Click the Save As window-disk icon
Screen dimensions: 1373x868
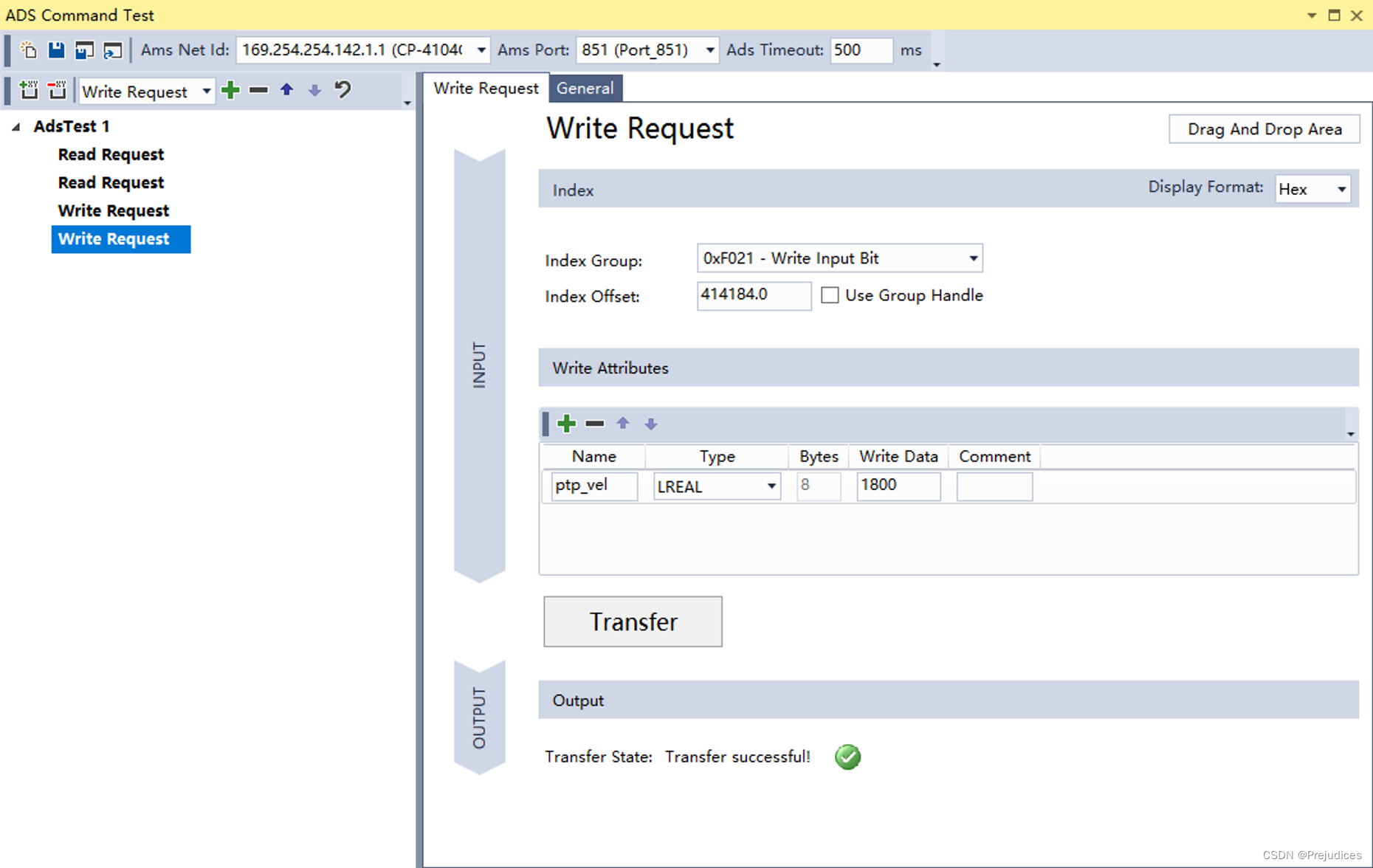point(84,50)
